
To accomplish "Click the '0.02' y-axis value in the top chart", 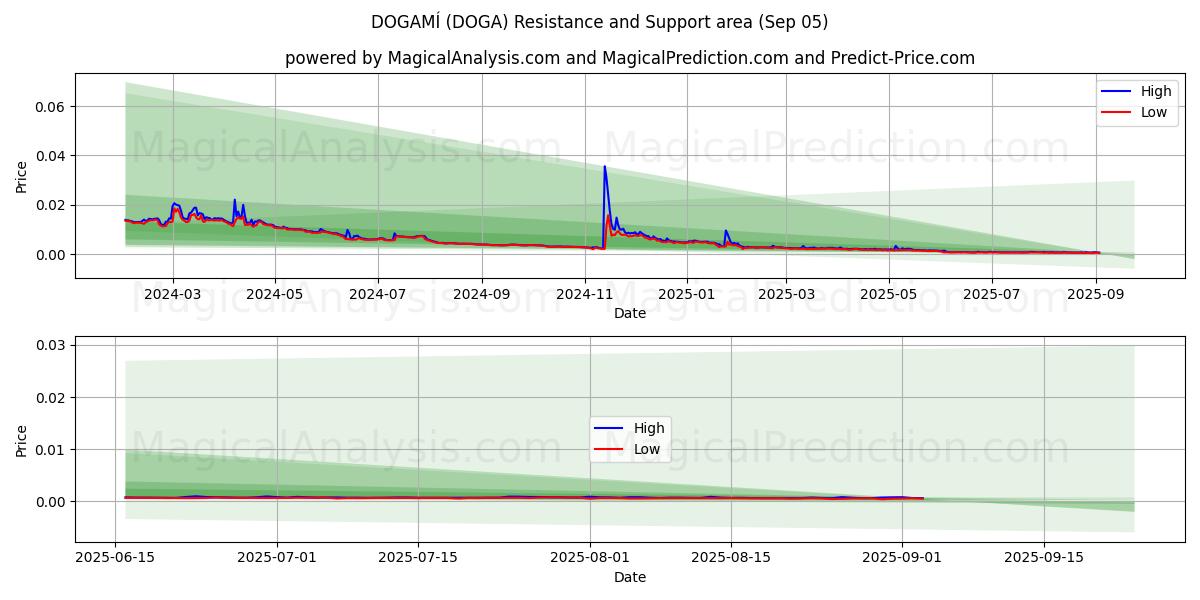I will (50, 205).
